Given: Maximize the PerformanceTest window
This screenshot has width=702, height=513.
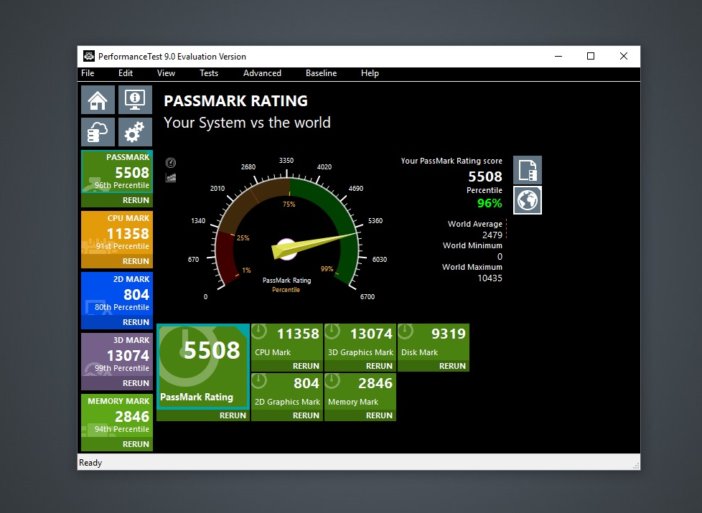Looking at the screenshot, I should (x=591, y=56).
